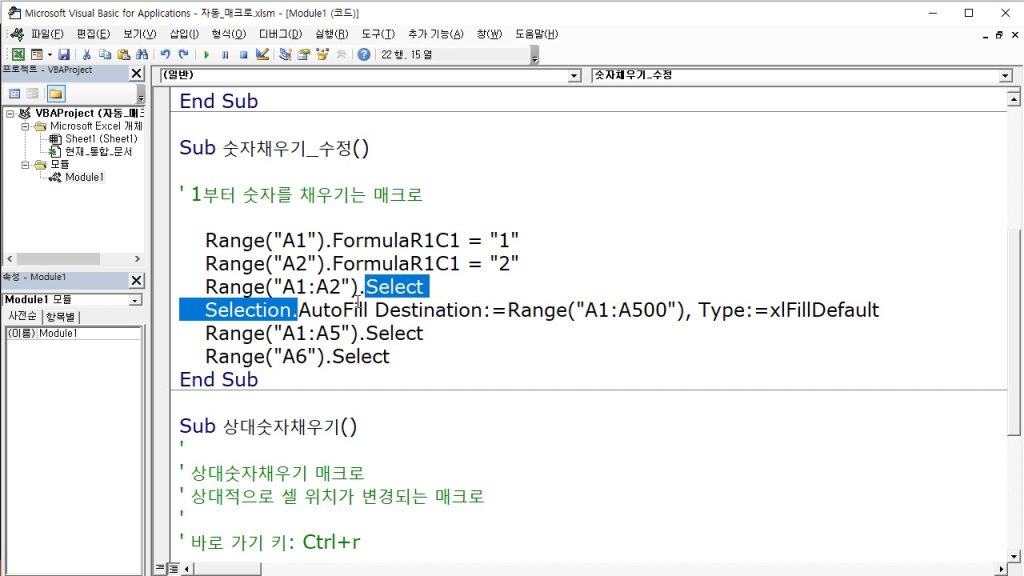Close the 프로젝트 - VBAProject panel
Screen dimensions: 1024x576
pos(137,74)
